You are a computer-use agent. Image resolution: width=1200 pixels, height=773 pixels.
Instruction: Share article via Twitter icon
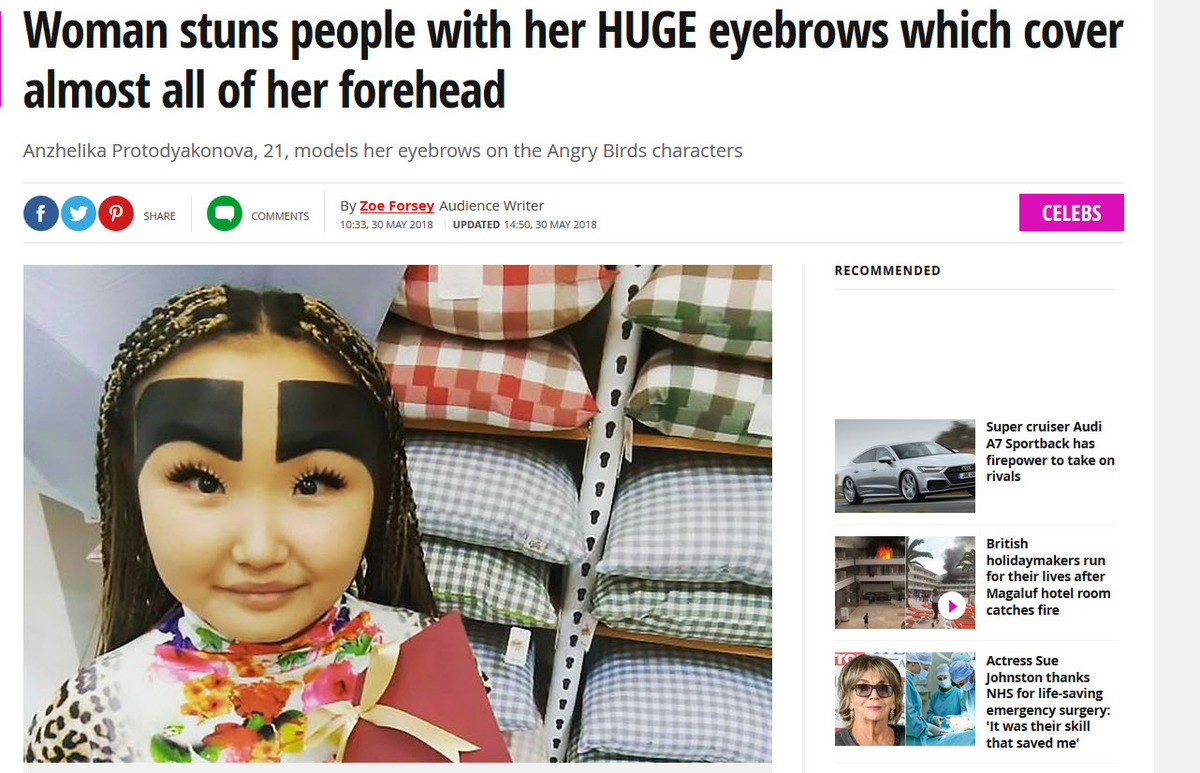[x=79, y=214]
